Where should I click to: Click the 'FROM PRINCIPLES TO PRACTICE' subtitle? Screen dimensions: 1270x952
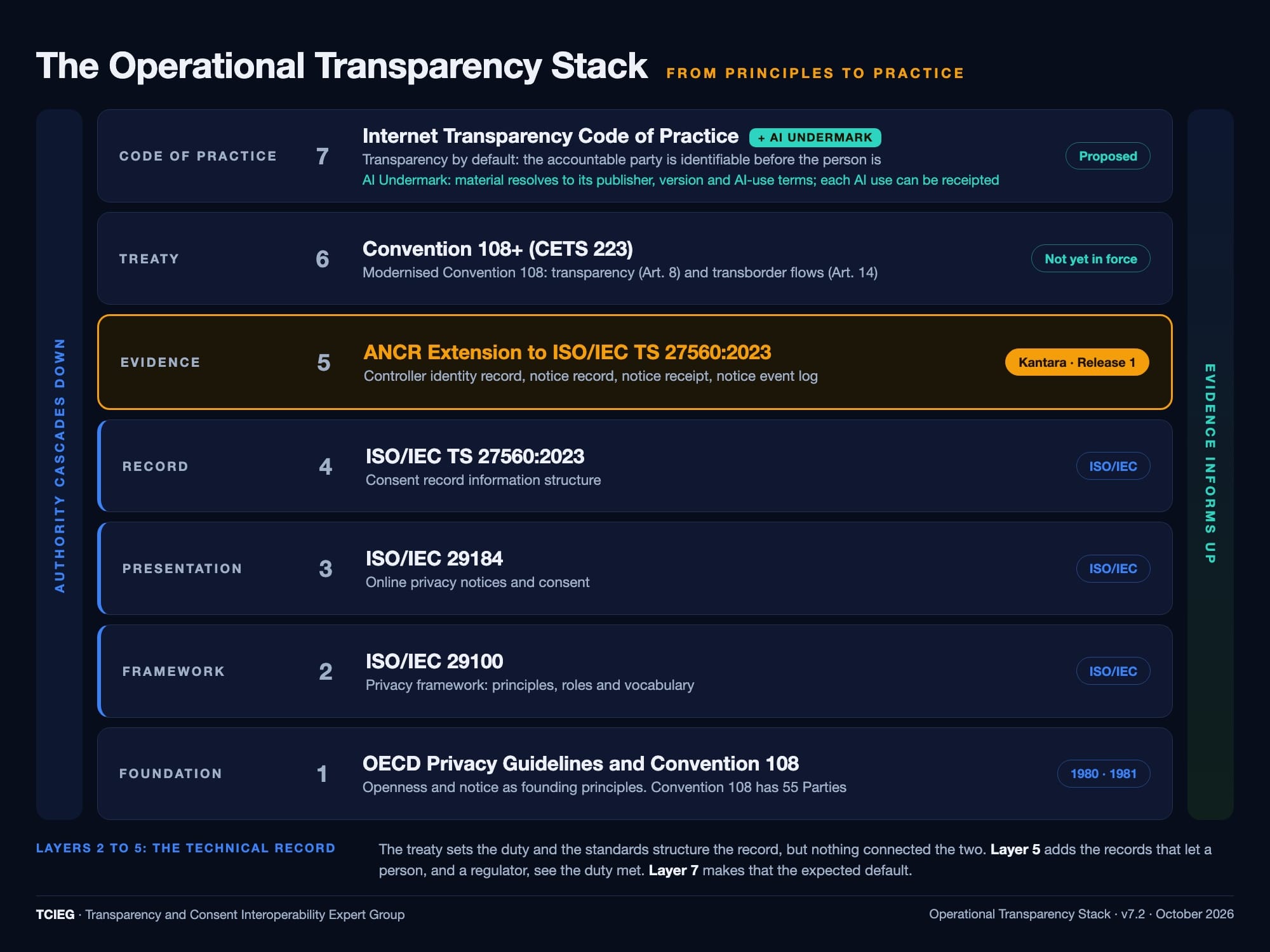click(815, 74)
